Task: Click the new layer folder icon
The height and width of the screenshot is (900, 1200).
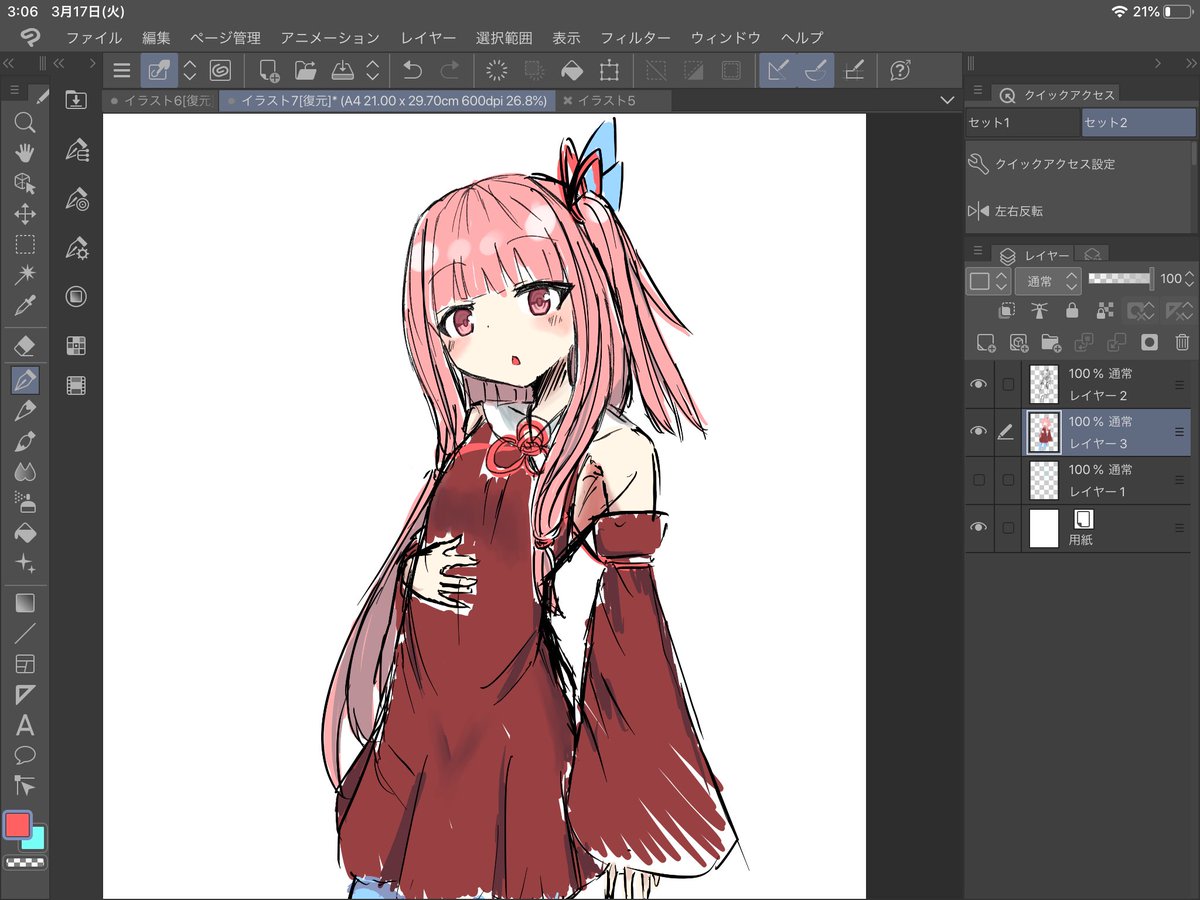Action: coord(1051,343)
